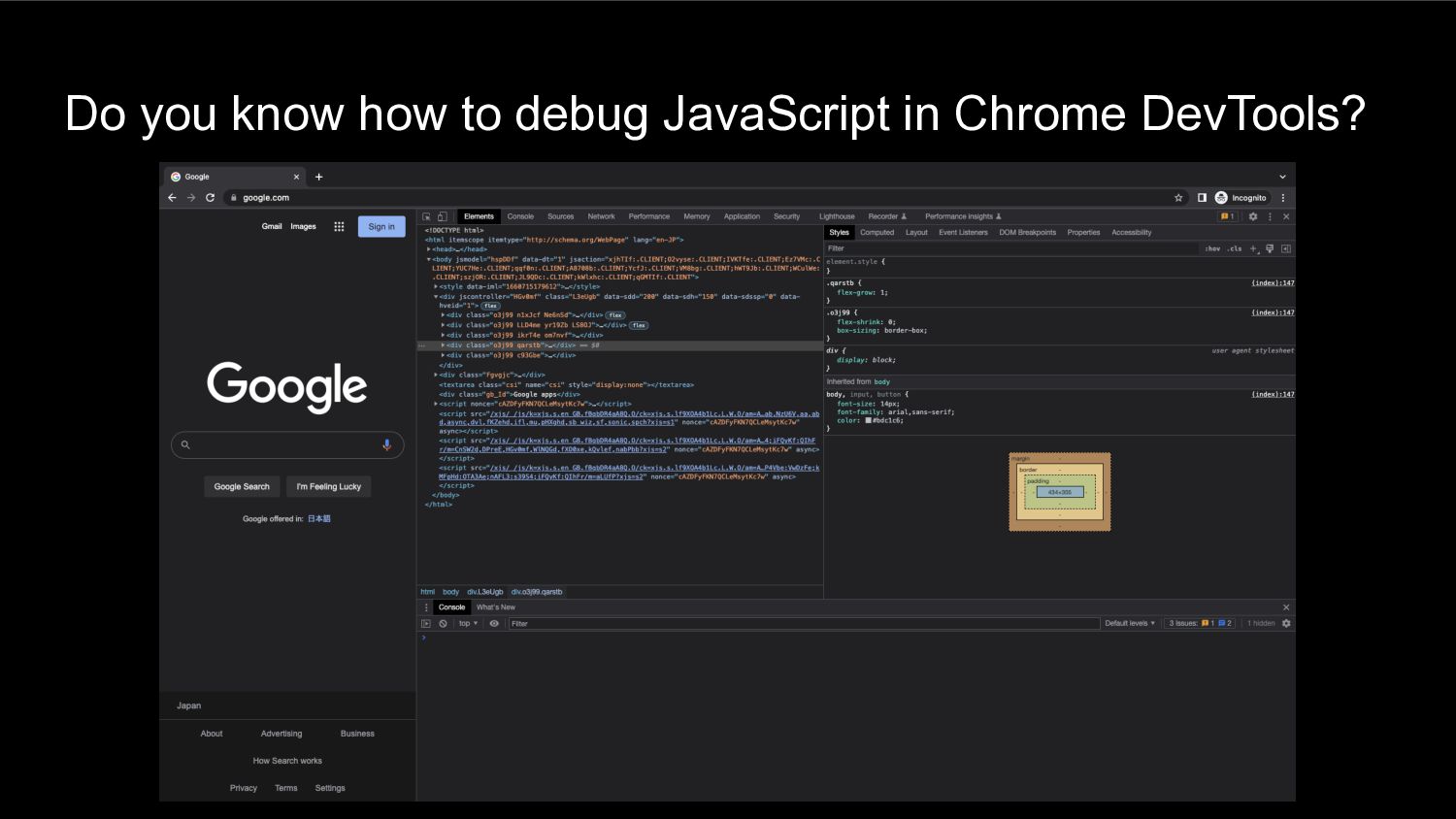Open the console drawer three-dot menu
The image size is (1456, 819).
coord(425,607)
